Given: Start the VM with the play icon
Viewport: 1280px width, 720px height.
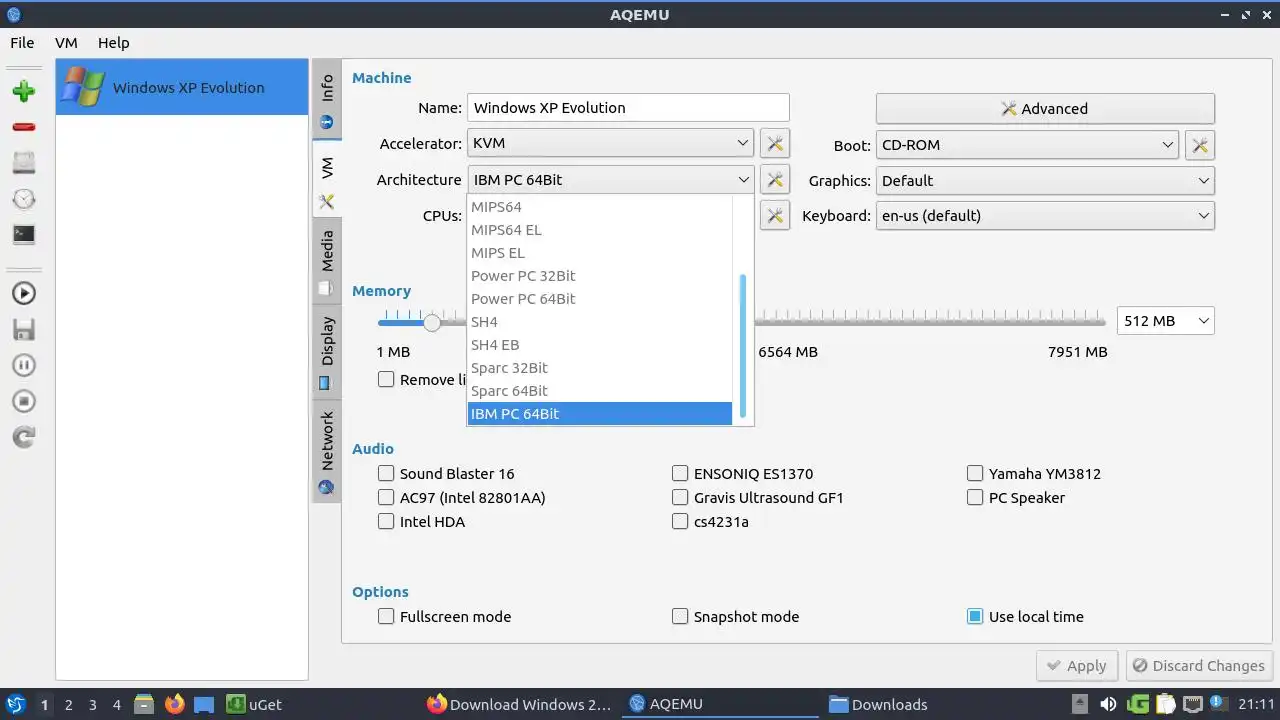Looking at the screenshot, I should [24, 293].
